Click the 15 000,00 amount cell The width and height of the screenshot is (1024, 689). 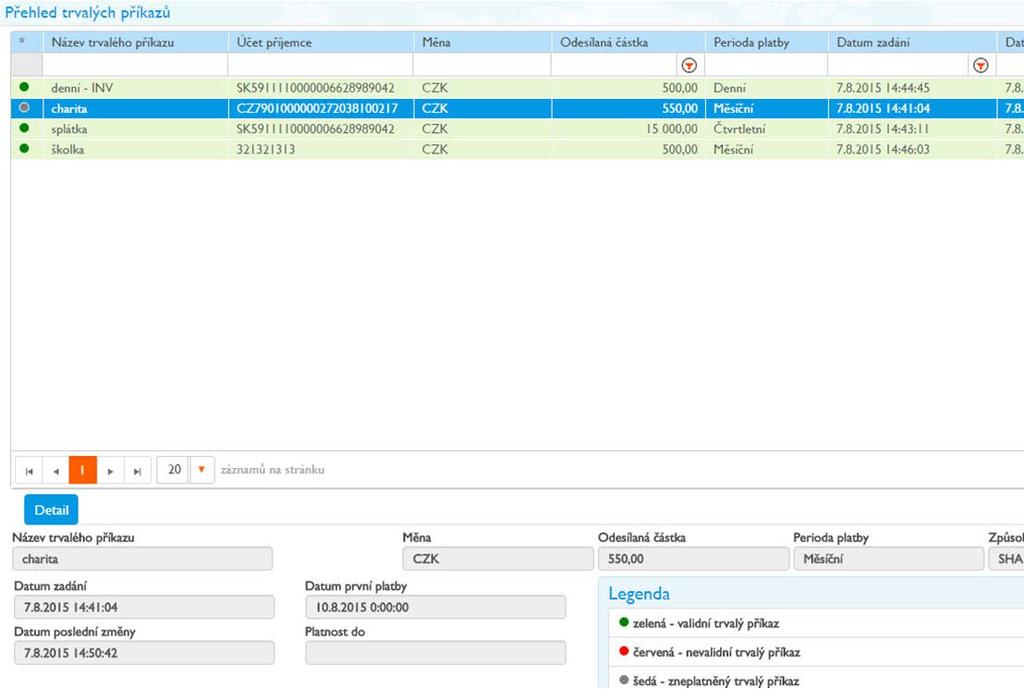point(671,129)
